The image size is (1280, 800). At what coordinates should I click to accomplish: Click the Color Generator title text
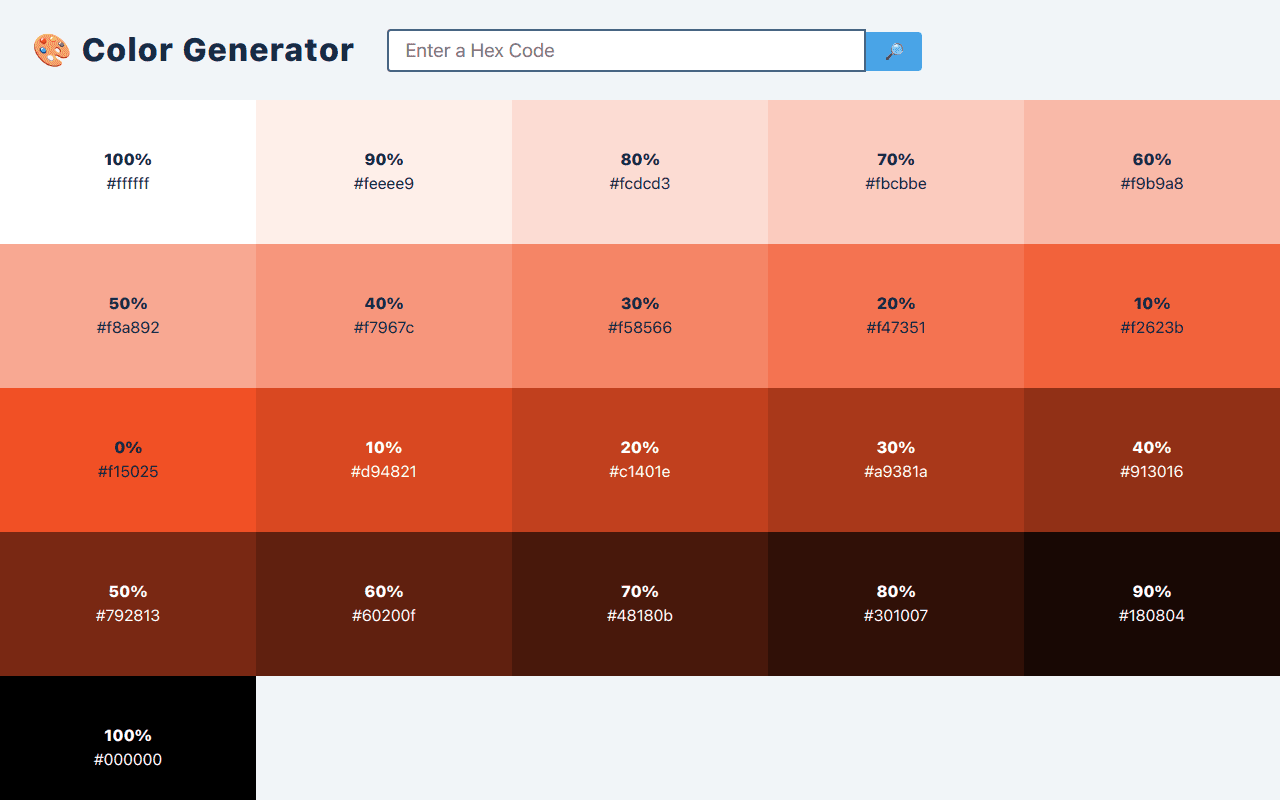click(217, 50)
